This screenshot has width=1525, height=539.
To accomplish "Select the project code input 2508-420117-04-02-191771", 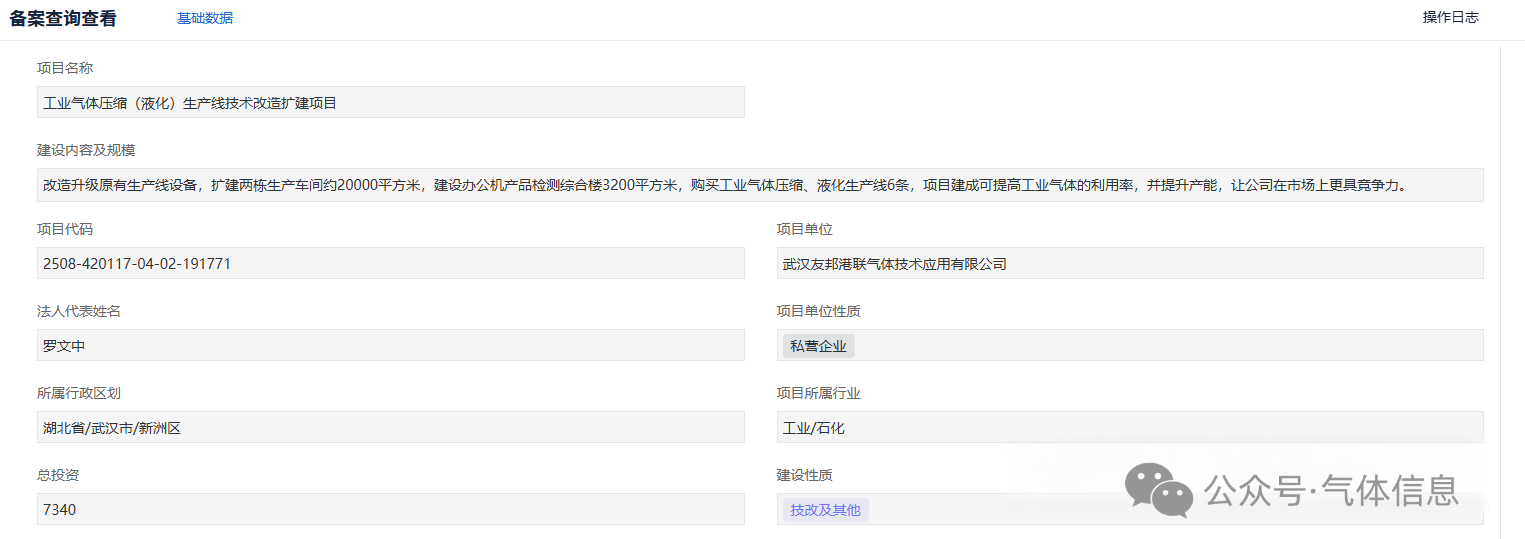I will tap(390, 264).
